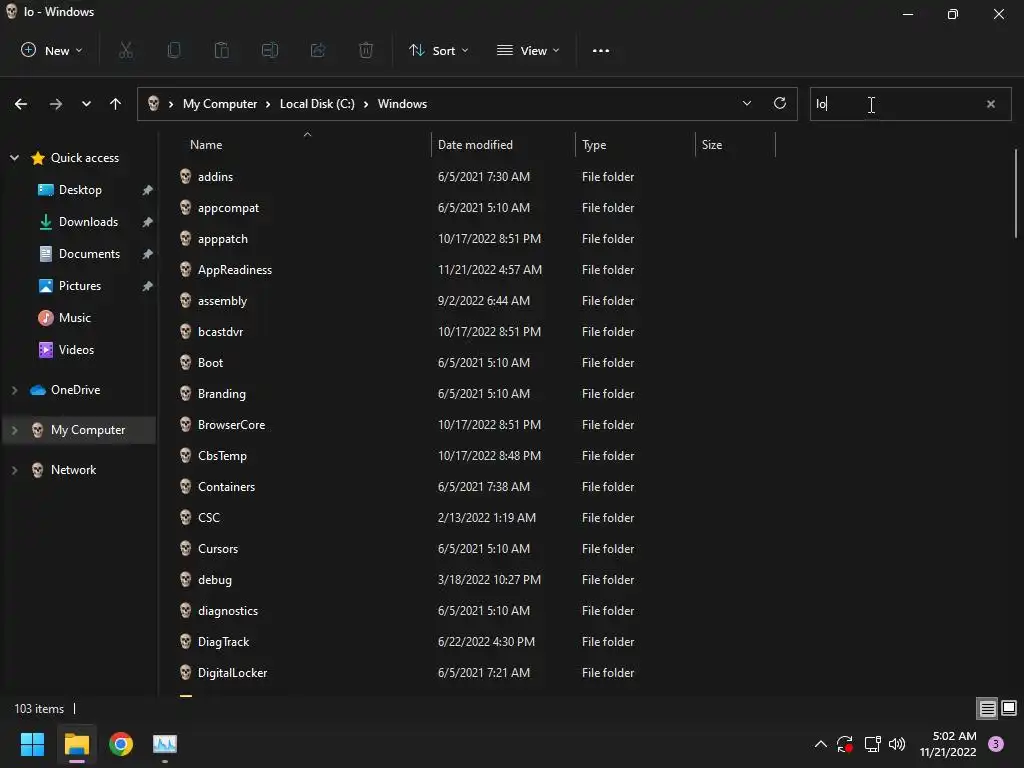Go forward with the right arrow

click(x=56, y=104)
